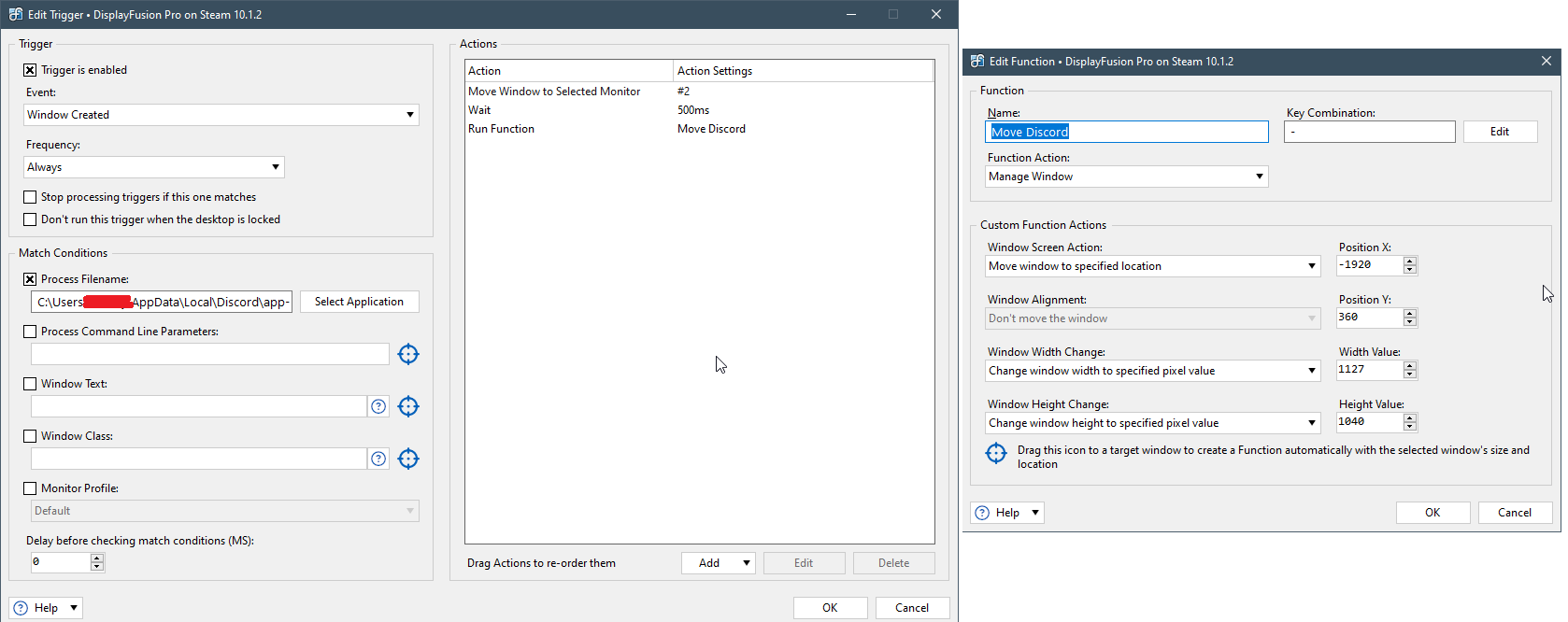This screenshot has width=1568, height=622.
Task: Minimize the Edit Trigger window
Action: point(851,14)
